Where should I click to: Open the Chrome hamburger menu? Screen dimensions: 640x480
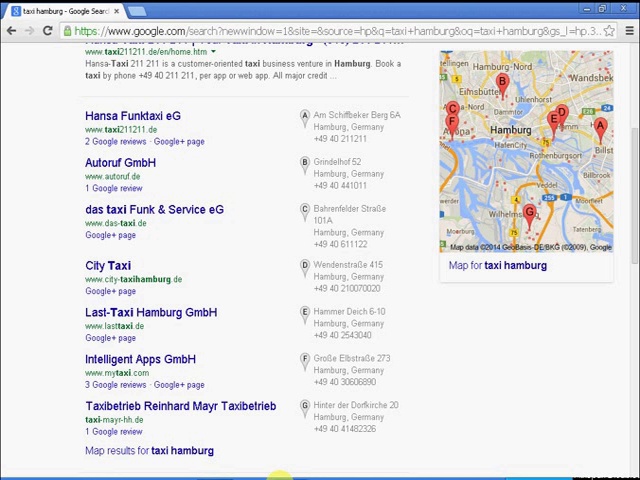click(629, 31)
